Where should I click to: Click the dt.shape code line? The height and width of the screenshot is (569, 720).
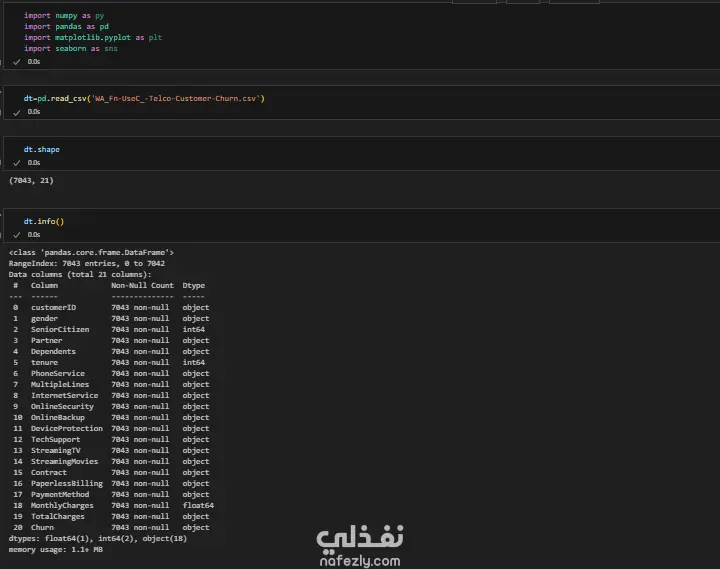[42, 150]
